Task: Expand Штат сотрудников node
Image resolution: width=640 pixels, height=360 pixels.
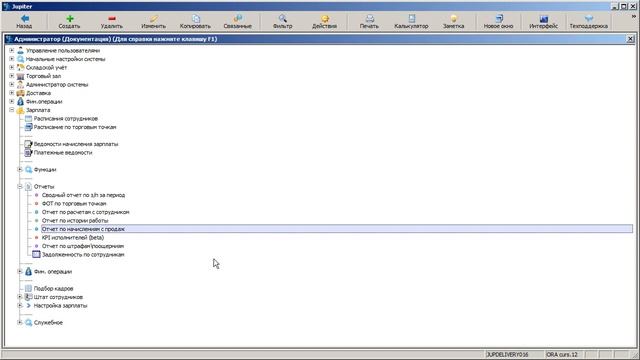Action: (x=20, y=297)
